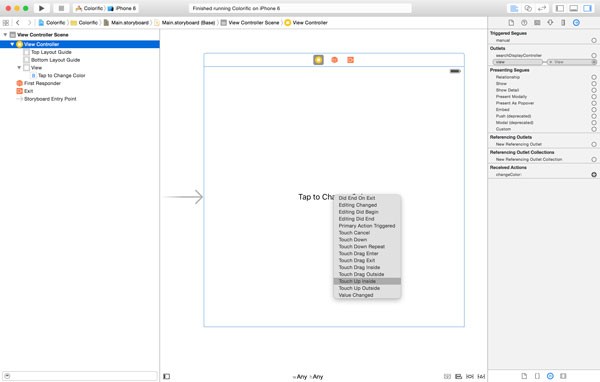Show the Code Snippet library
This screenshot has width=600, height=382.
coord(537,376)
